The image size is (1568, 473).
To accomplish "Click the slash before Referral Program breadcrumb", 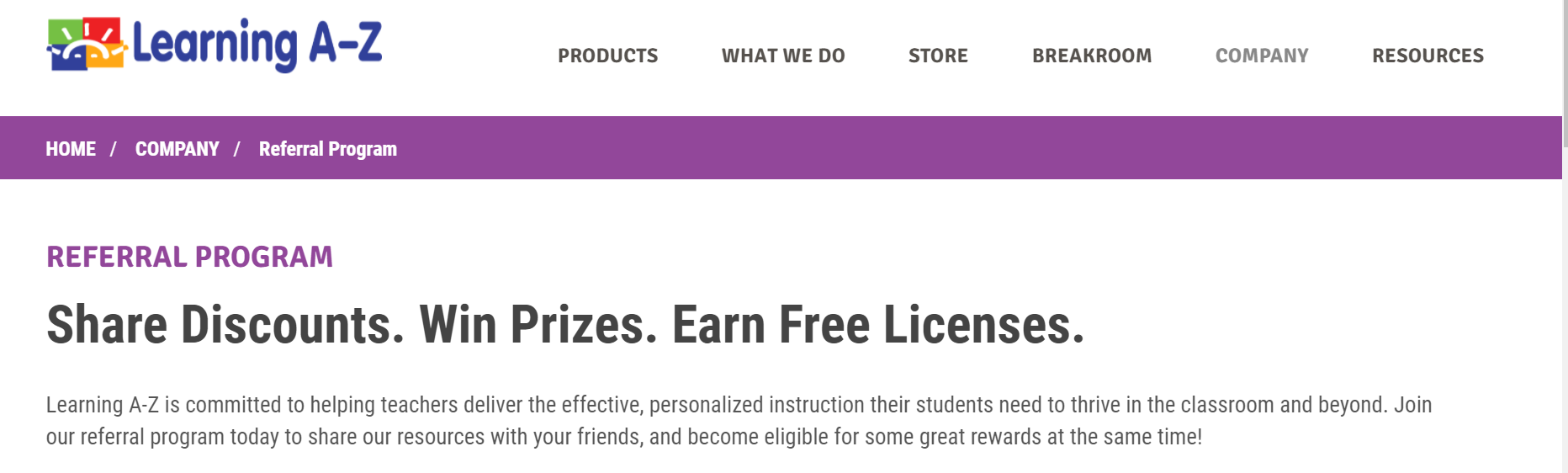I will click(237, 149).
